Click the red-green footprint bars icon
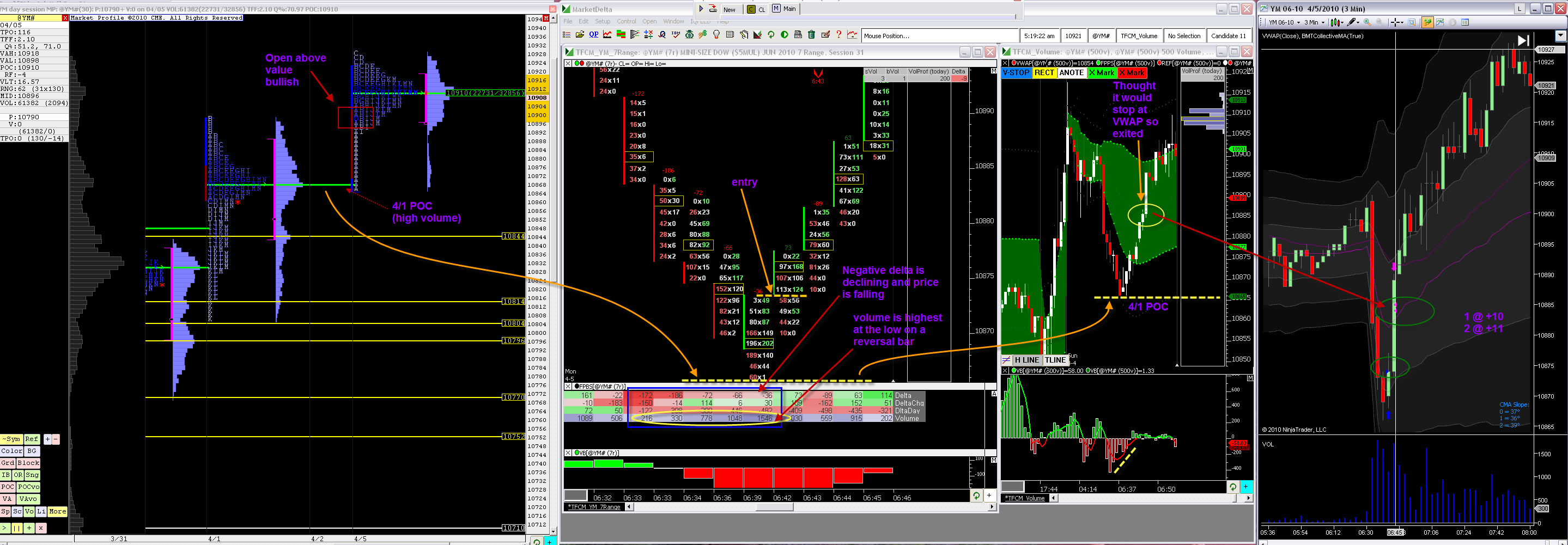The height and width of the screenshot is (545, 1568). (621, 35)
